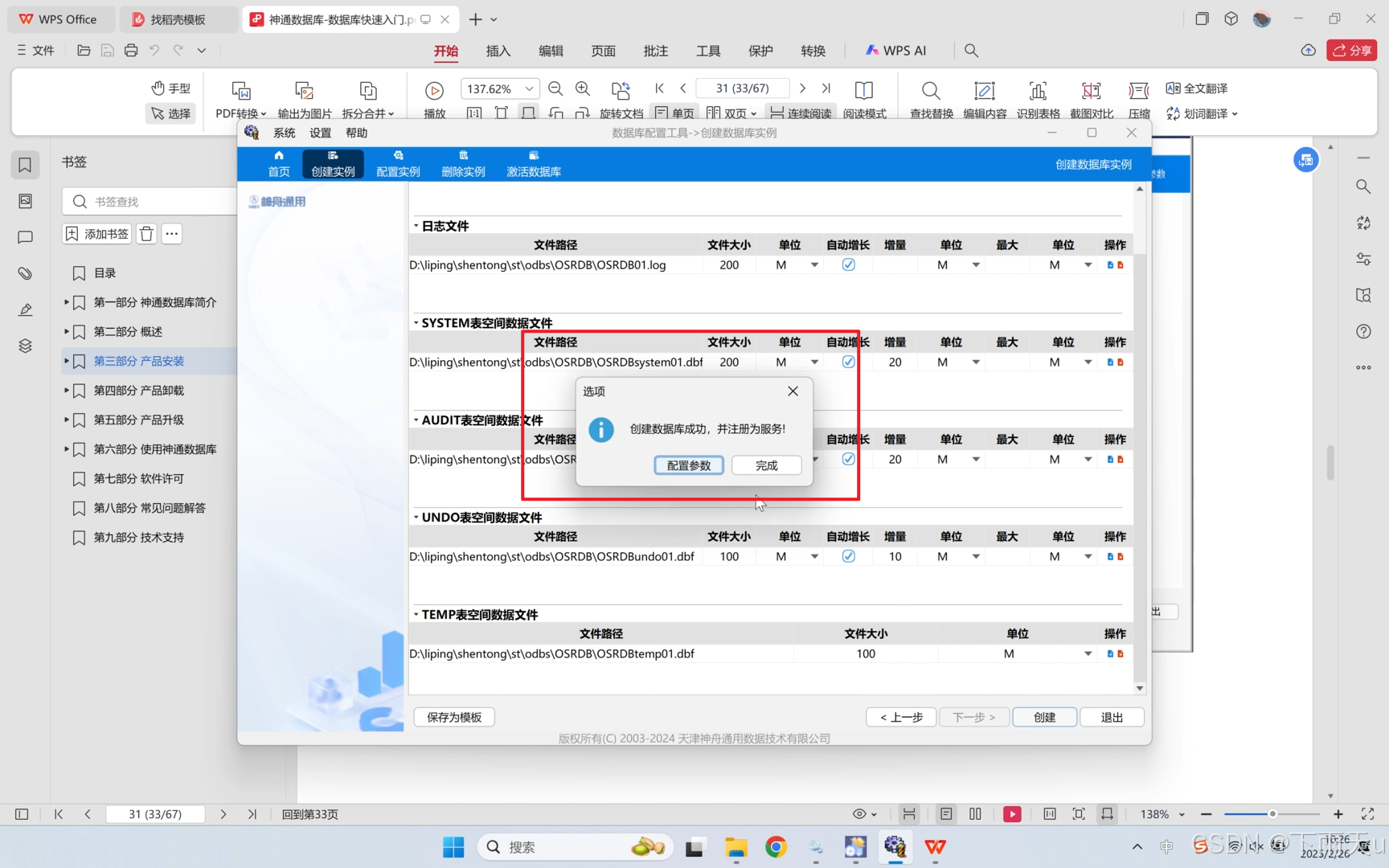This screenshot has width=1389, height=868.
Task: Click the open folder icon in quick toolbar
Action: click(84, 51)
